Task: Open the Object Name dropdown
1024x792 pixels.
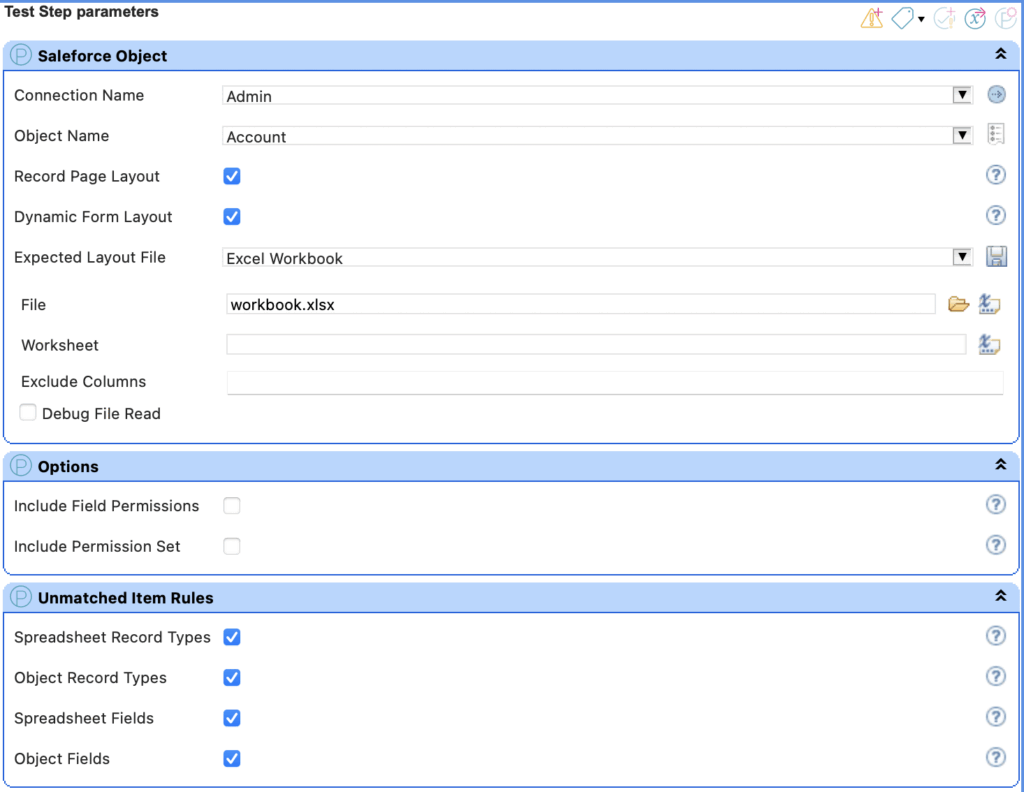Action: pos(961,136)
